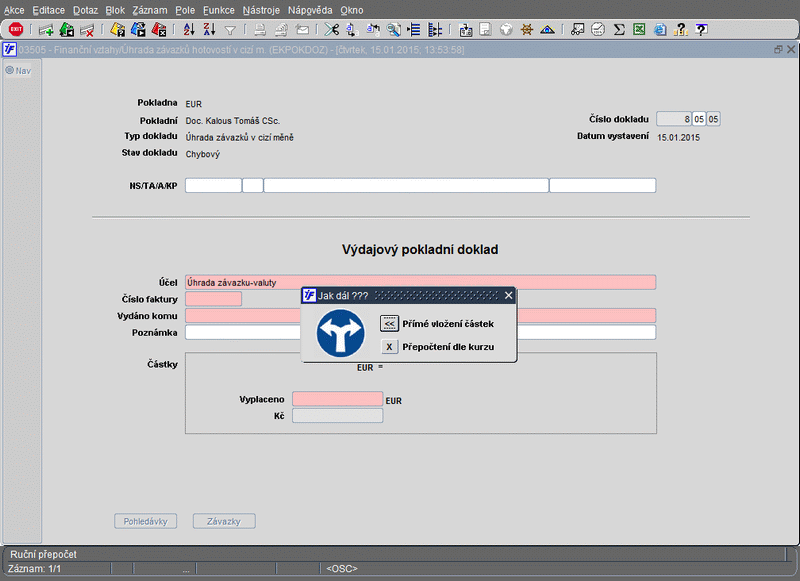Click the green duplicate record icon
The width and height of the screenshot is (800, 581).
[67, 30]
